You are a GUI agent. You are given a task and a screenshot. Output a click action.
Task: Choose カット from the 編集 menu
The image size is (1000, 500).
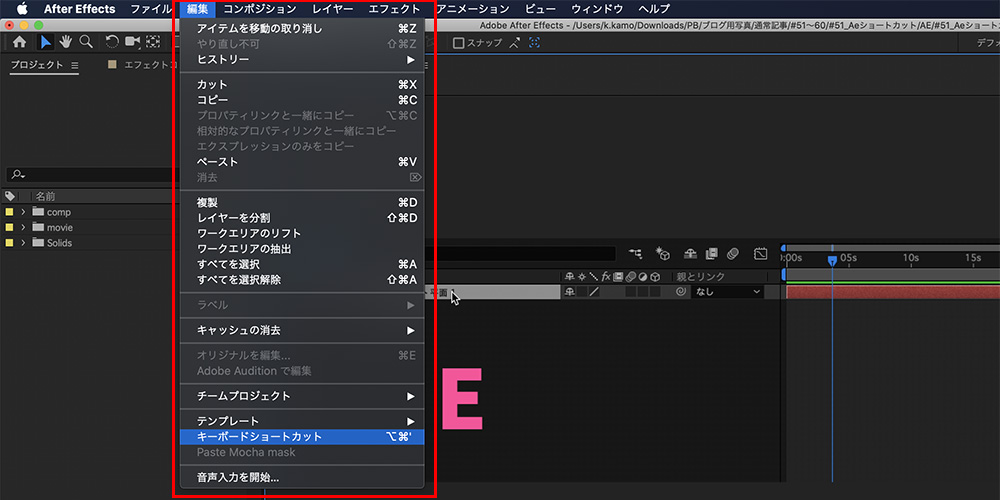tap(302, 85)
